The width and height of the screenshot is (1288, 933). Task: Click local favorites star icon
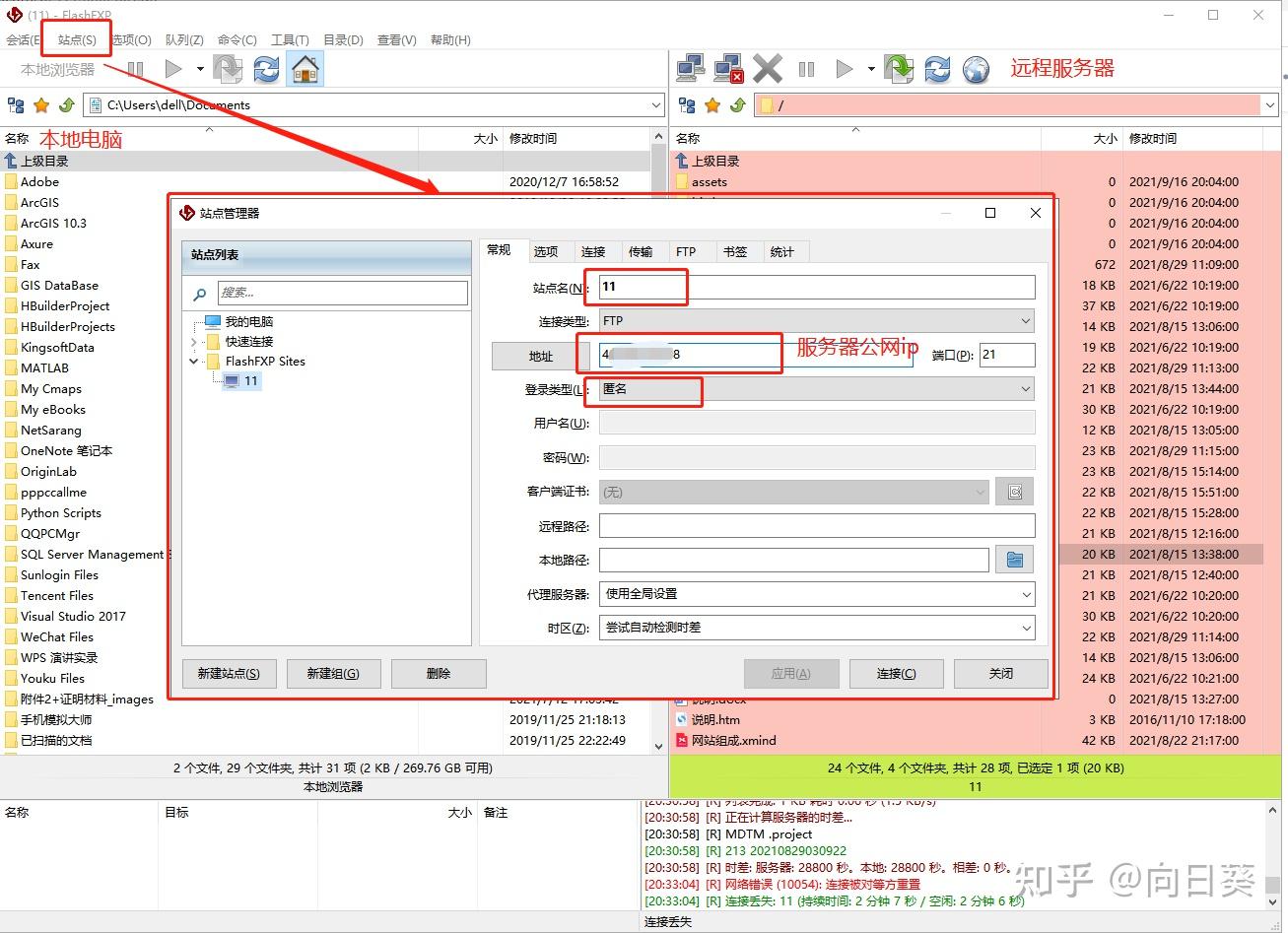tap(41, 104)
